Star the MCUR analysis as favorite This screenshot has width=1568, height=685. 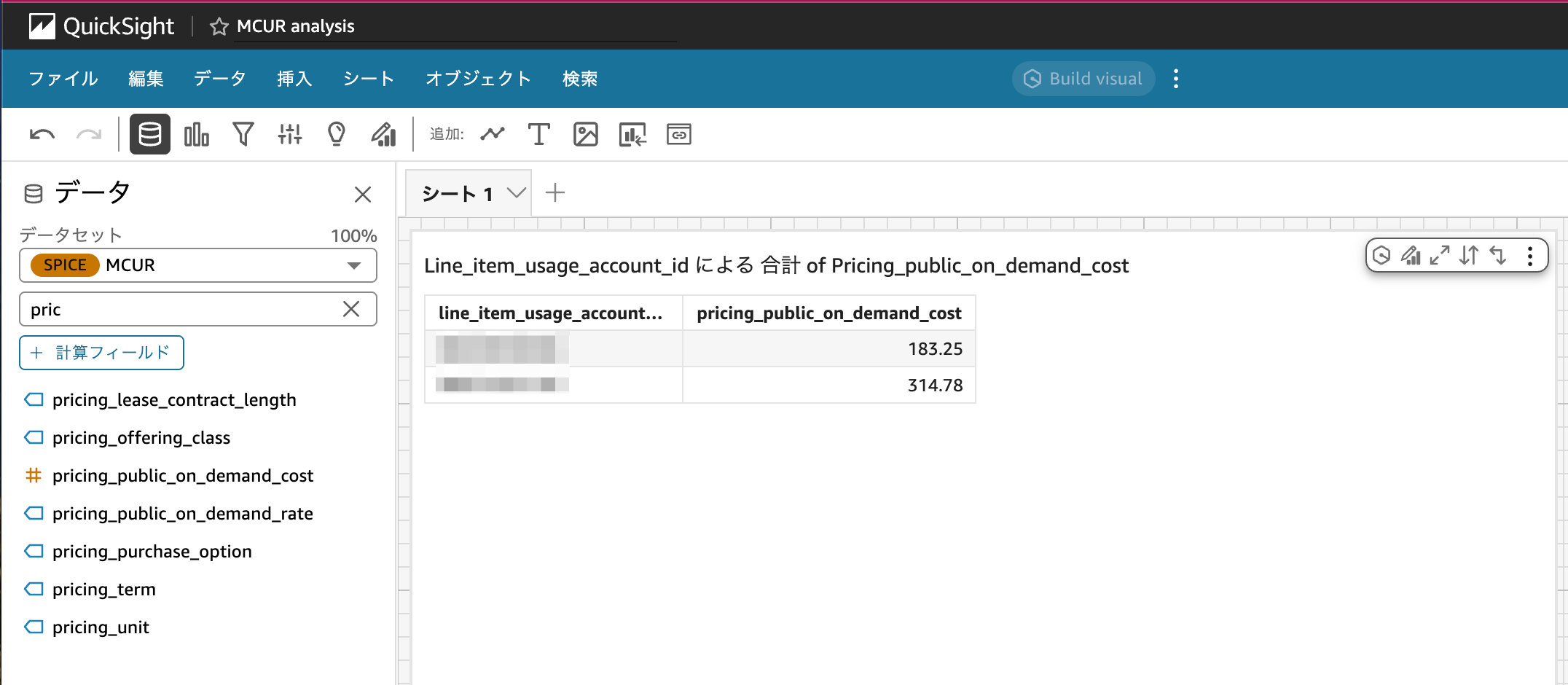219,27
